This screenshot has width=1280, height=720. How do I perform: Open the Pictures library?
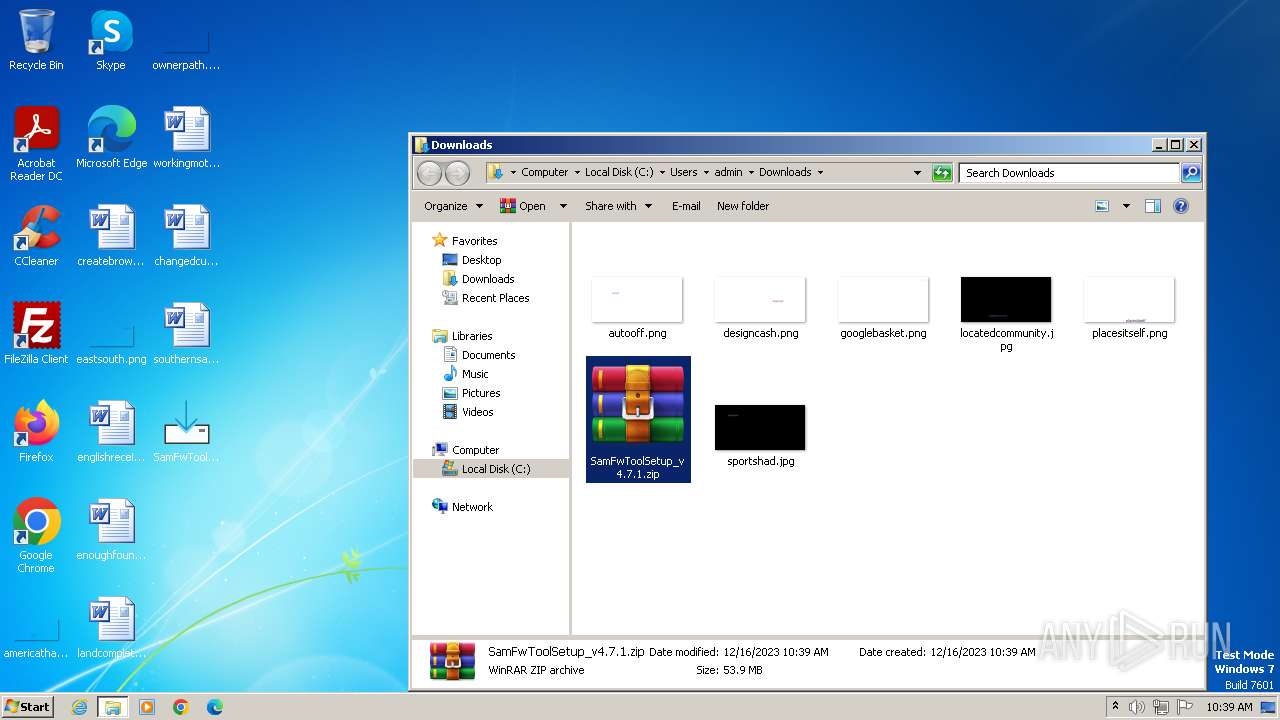pyautogui.click(x=481, y=393)
